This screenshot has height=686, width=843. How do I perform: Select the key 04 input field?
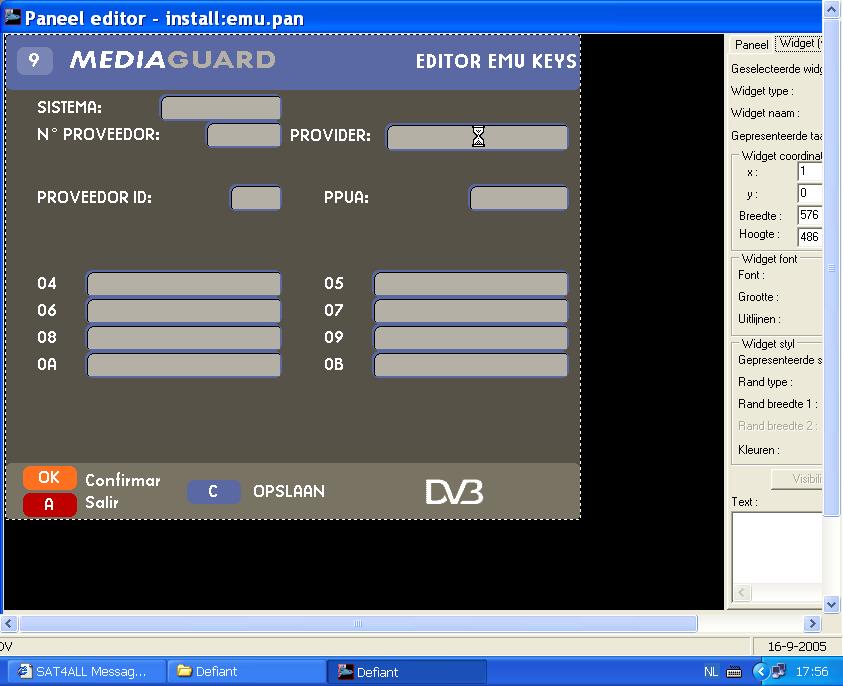click(x=184, y=283)
